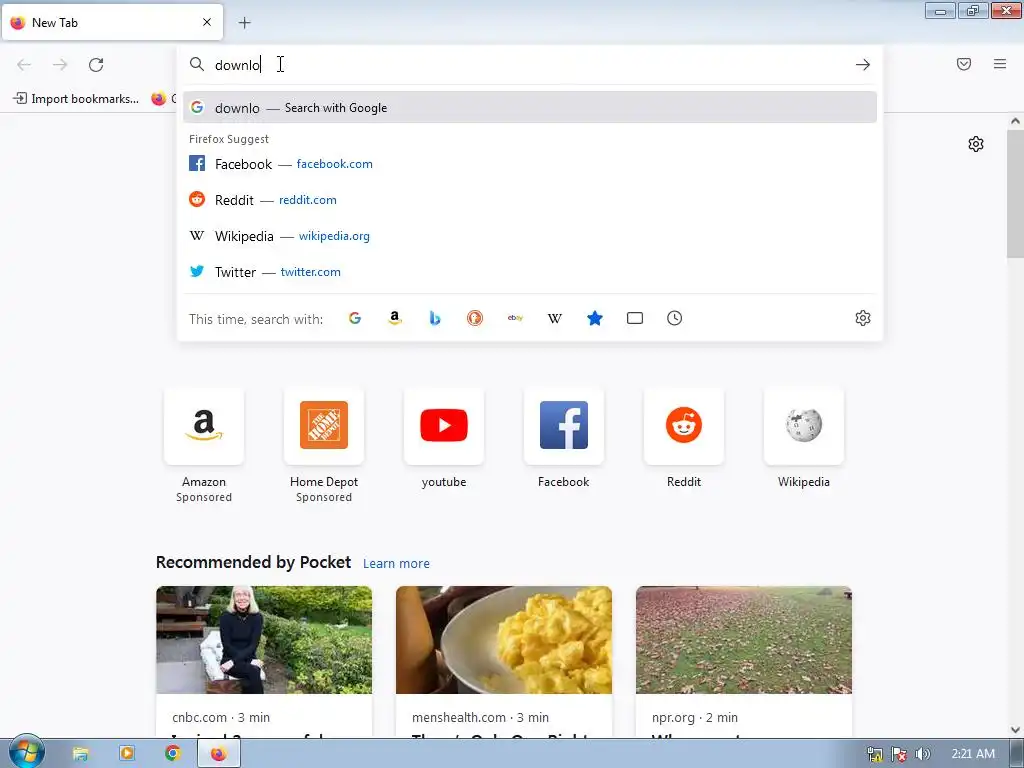Open Import bookmarks in bookmarks toolbar
1024x768 pixels.
[76, 99]
